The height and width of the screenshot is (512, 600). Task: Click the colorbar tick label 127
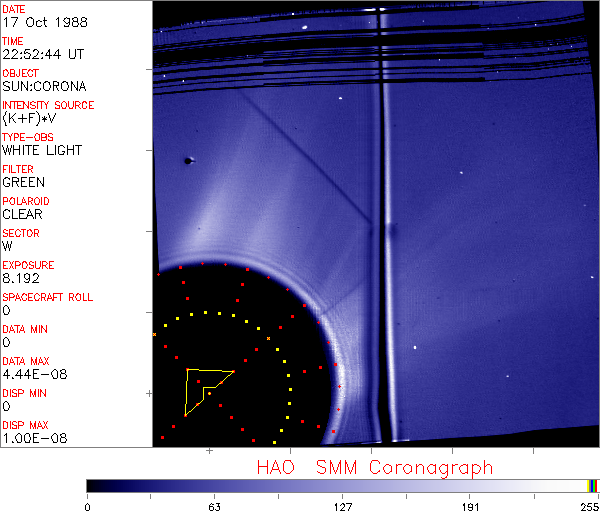[x=343, y=507]
